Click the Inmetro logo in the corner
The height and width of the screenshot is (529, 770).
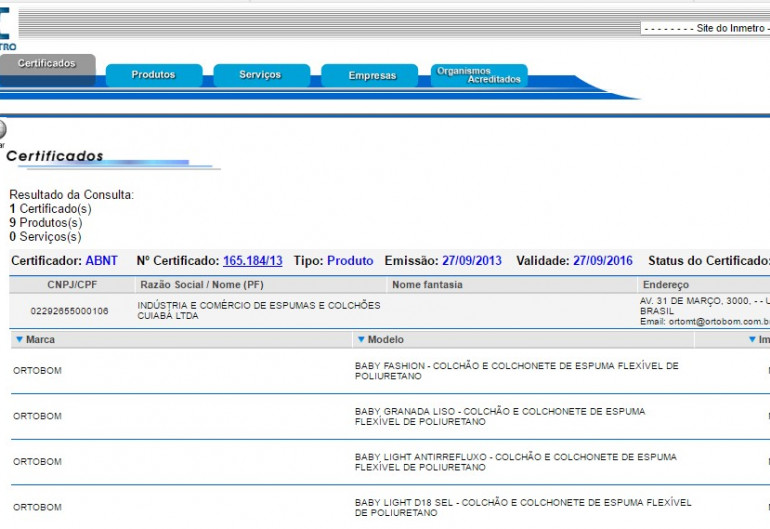point(8,30)
